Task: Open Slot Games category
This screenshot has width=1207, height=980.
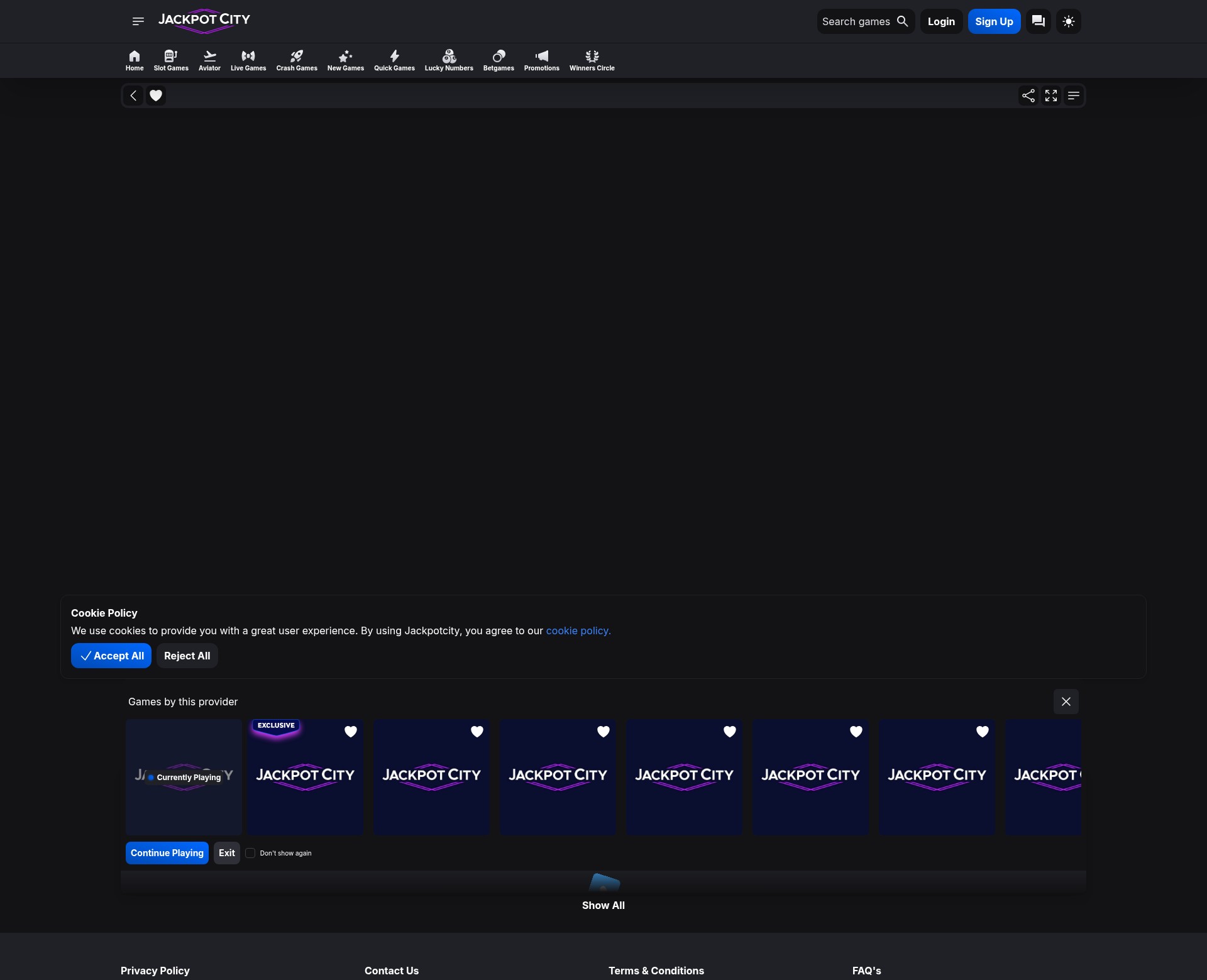Action: click(171, 60)
